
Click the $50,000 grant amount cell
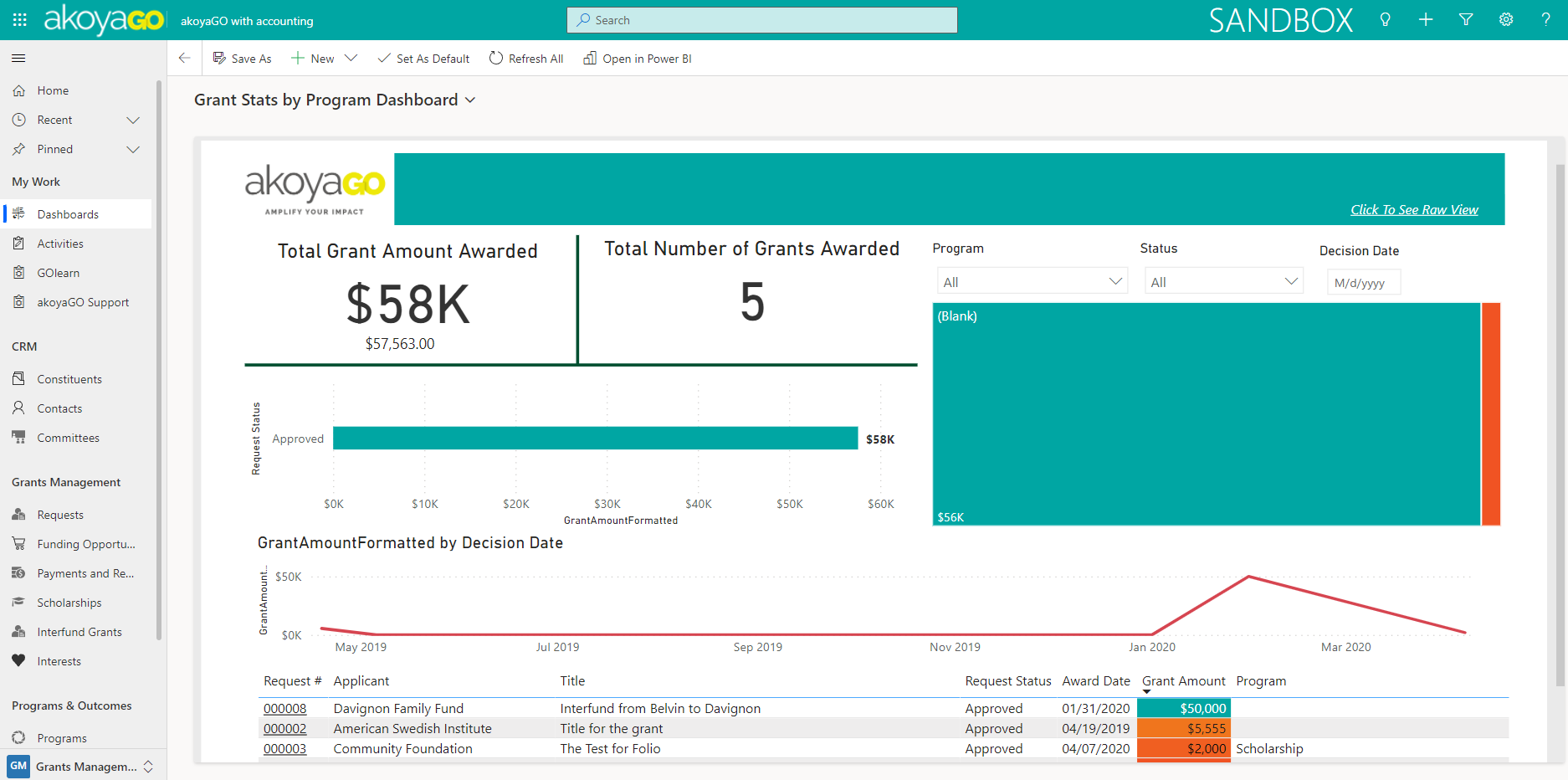click(1183, 708)
